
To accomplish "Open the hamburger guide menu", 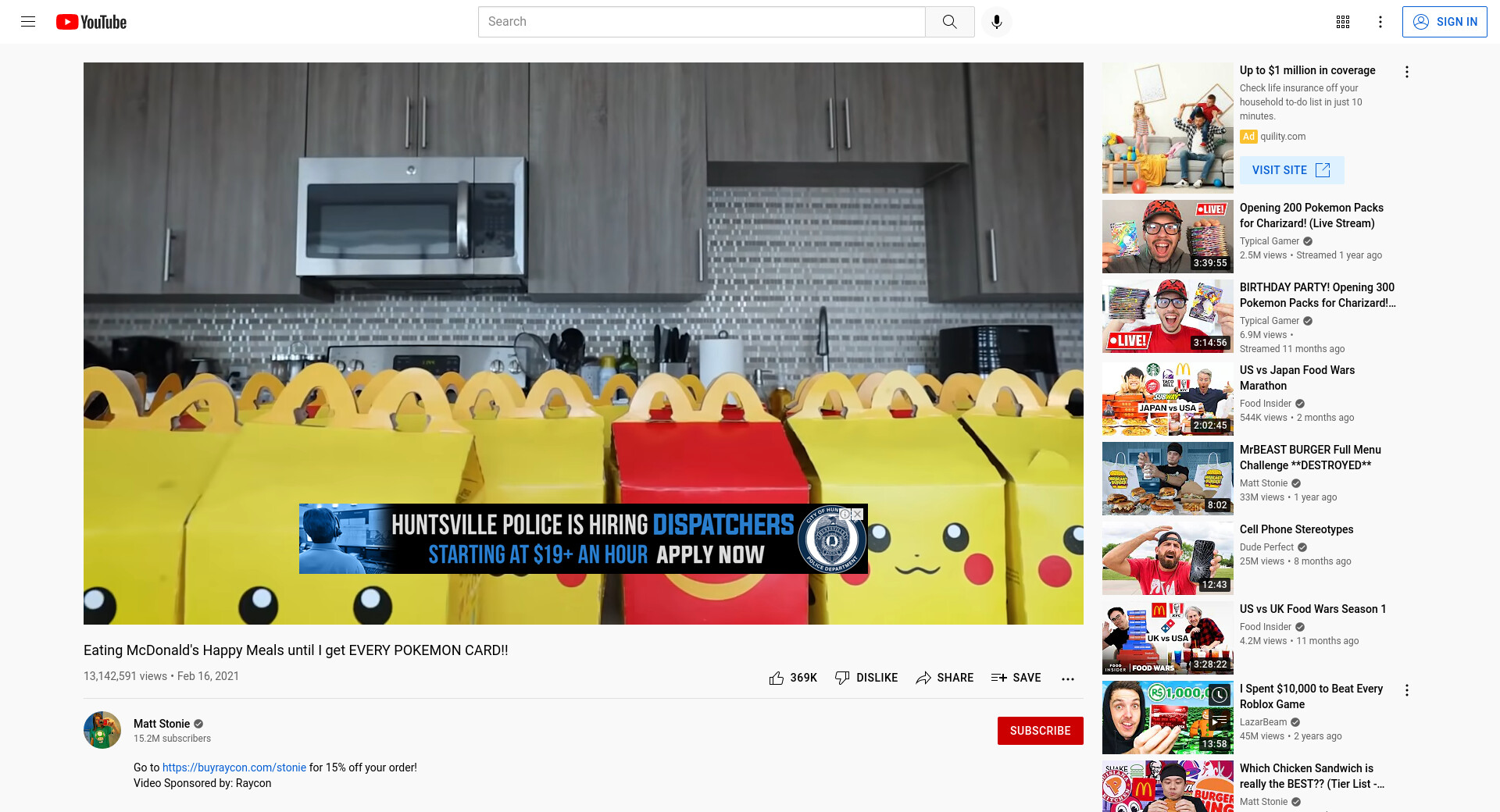I will click(x=28, y=22).
